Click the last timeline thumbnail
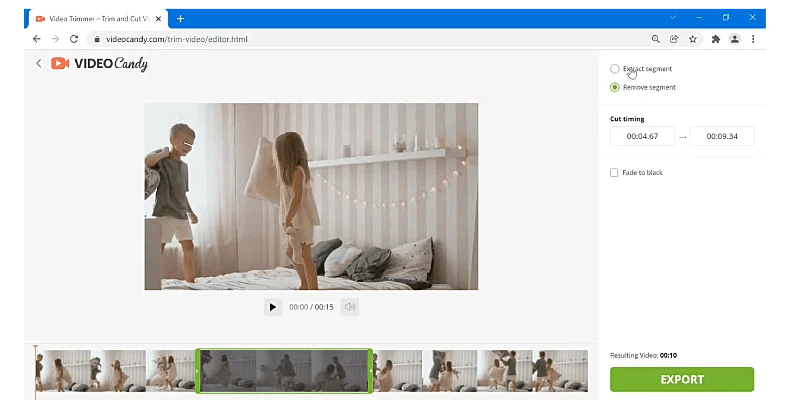This screenshot has width=800, height=400. click(560, 371)
